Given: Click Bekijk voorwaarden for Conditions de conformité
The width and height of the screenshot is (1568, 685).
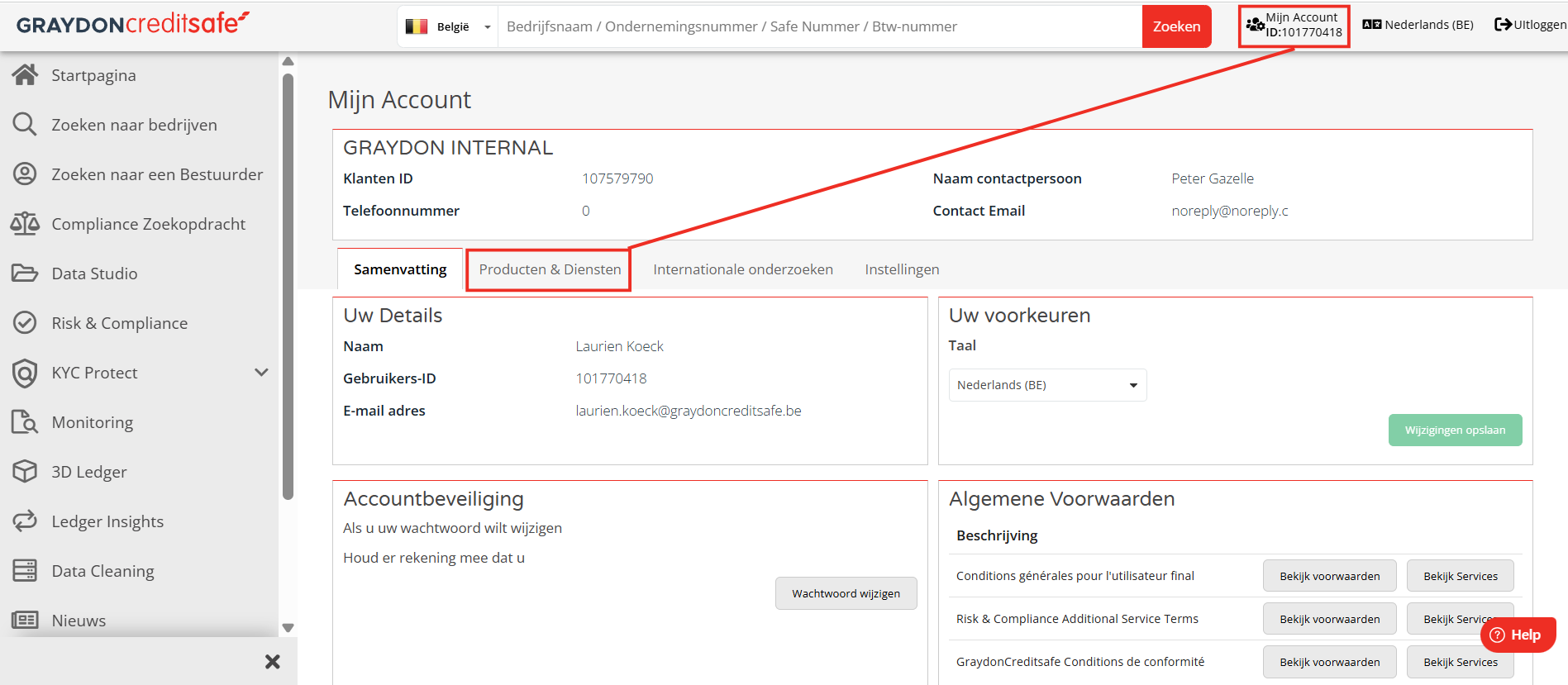Looking at the screenshot, I should (x=1329, y=662).
